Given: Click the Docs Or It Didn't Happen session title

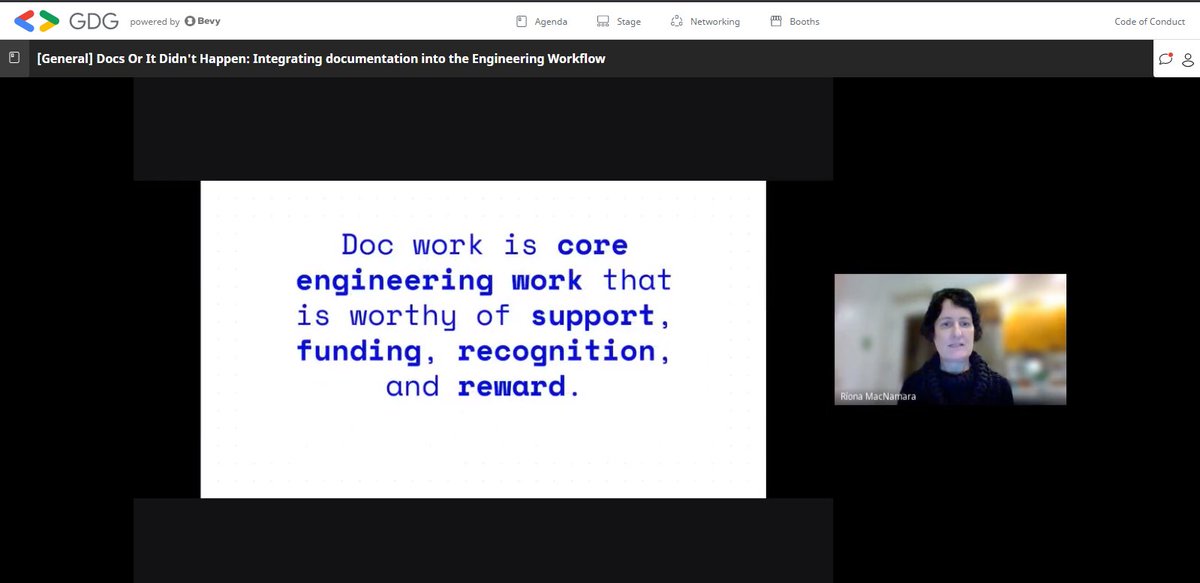Looking at the screenshot, I should pos(320,58).
